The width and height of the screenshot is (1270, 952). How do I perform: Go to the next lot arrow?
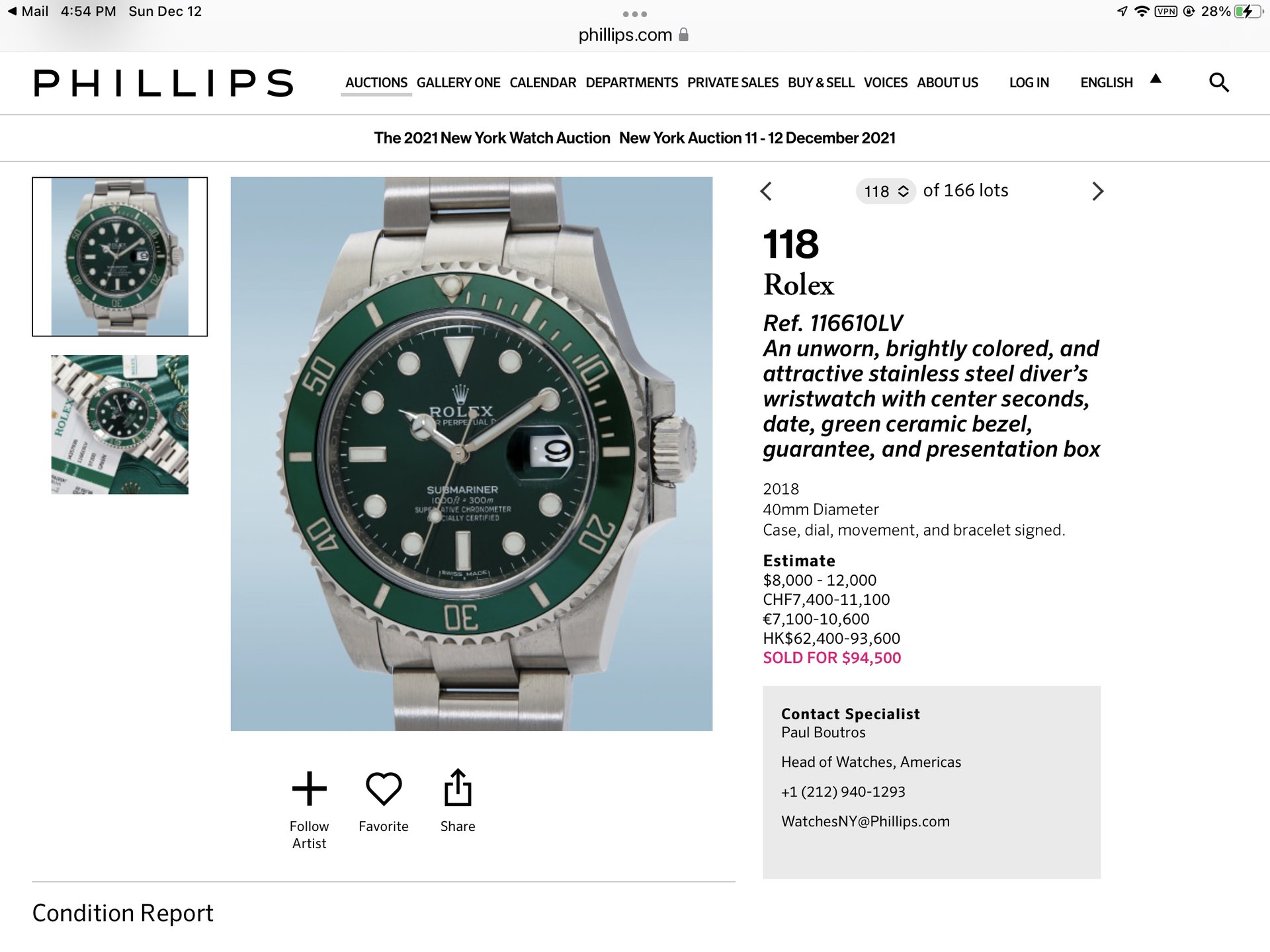(x=1097, y=192)
